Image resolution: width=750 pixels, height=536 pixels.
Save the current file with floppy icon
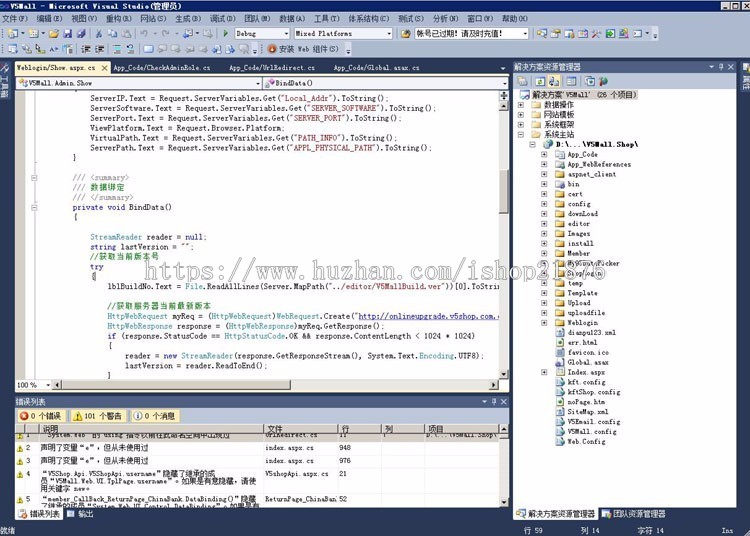click(67, 33)
